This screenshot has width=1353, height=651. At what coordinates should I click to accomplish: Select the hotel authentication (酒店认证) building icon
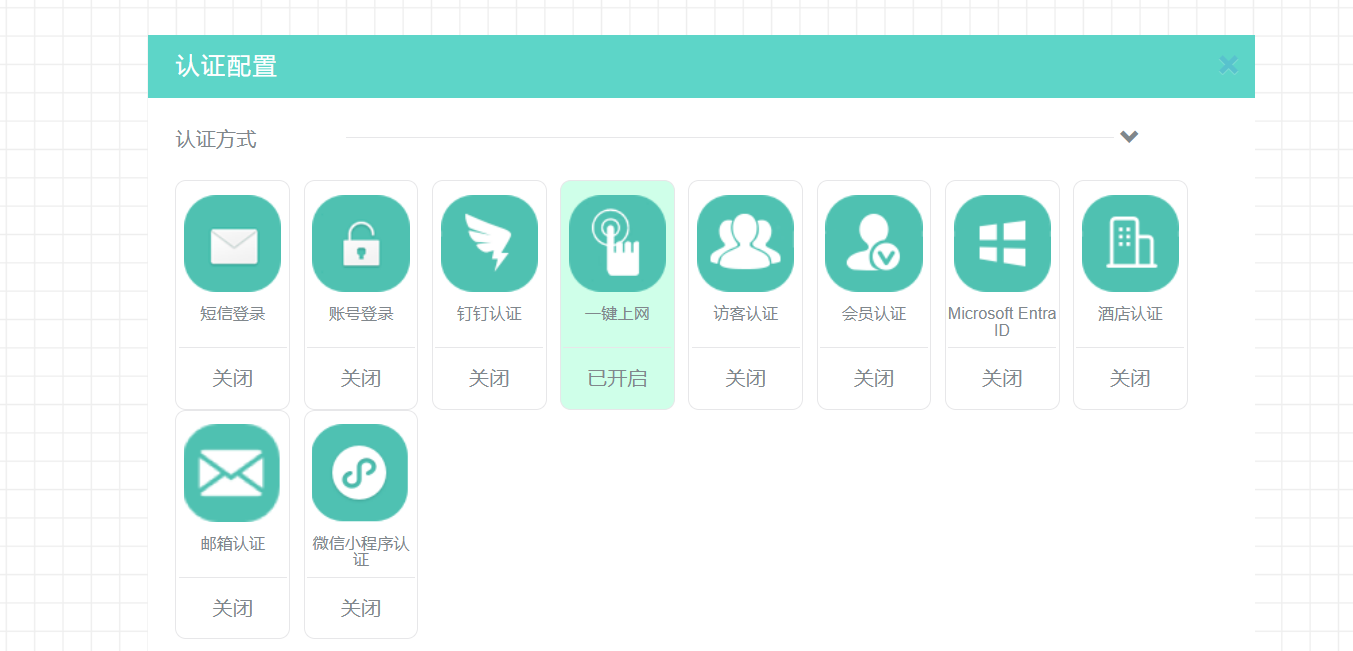pyautogui.click(x=1130, y=244)
